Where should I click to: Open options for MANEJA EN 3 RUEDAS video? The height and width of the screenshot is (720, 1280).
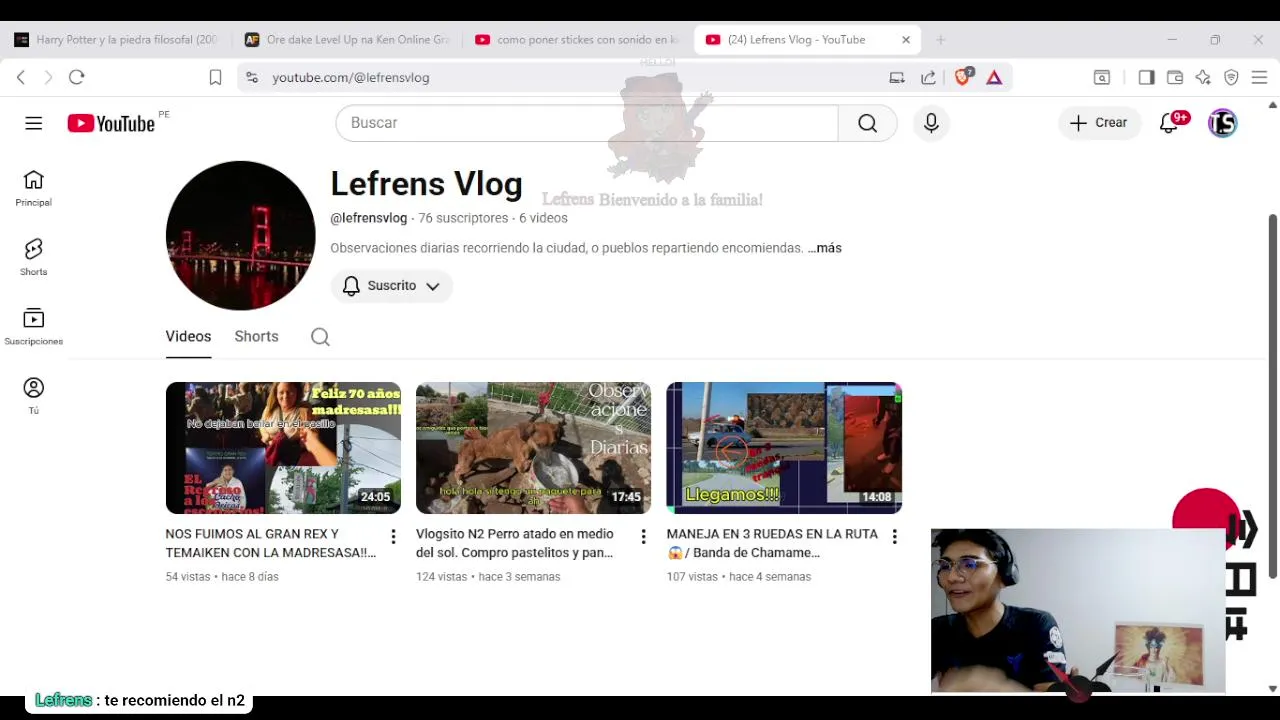[x=894, y=537]
